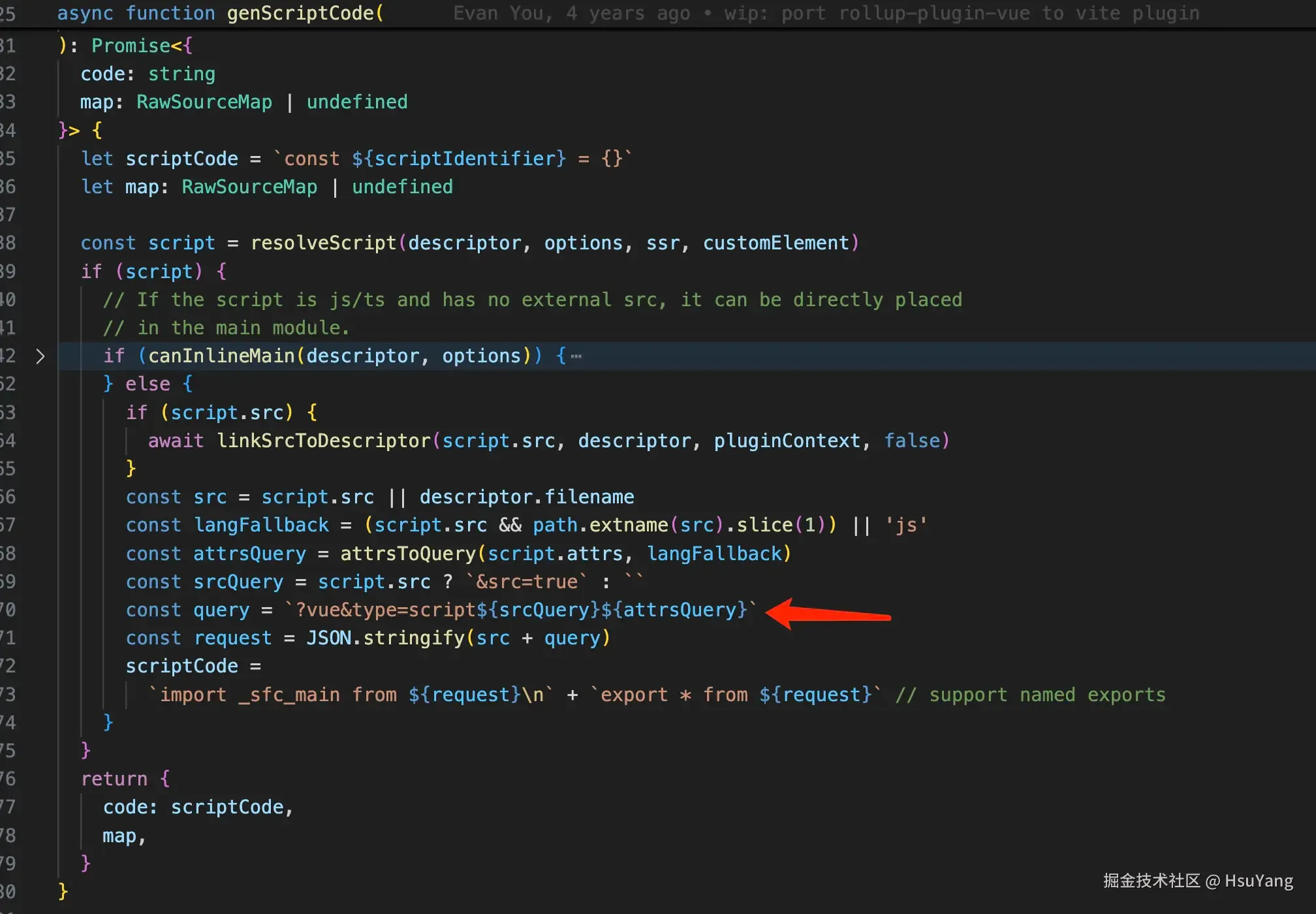Click 'if (script)' condition line
This screenshot has width=1316, height=914.
pos(153,272)
